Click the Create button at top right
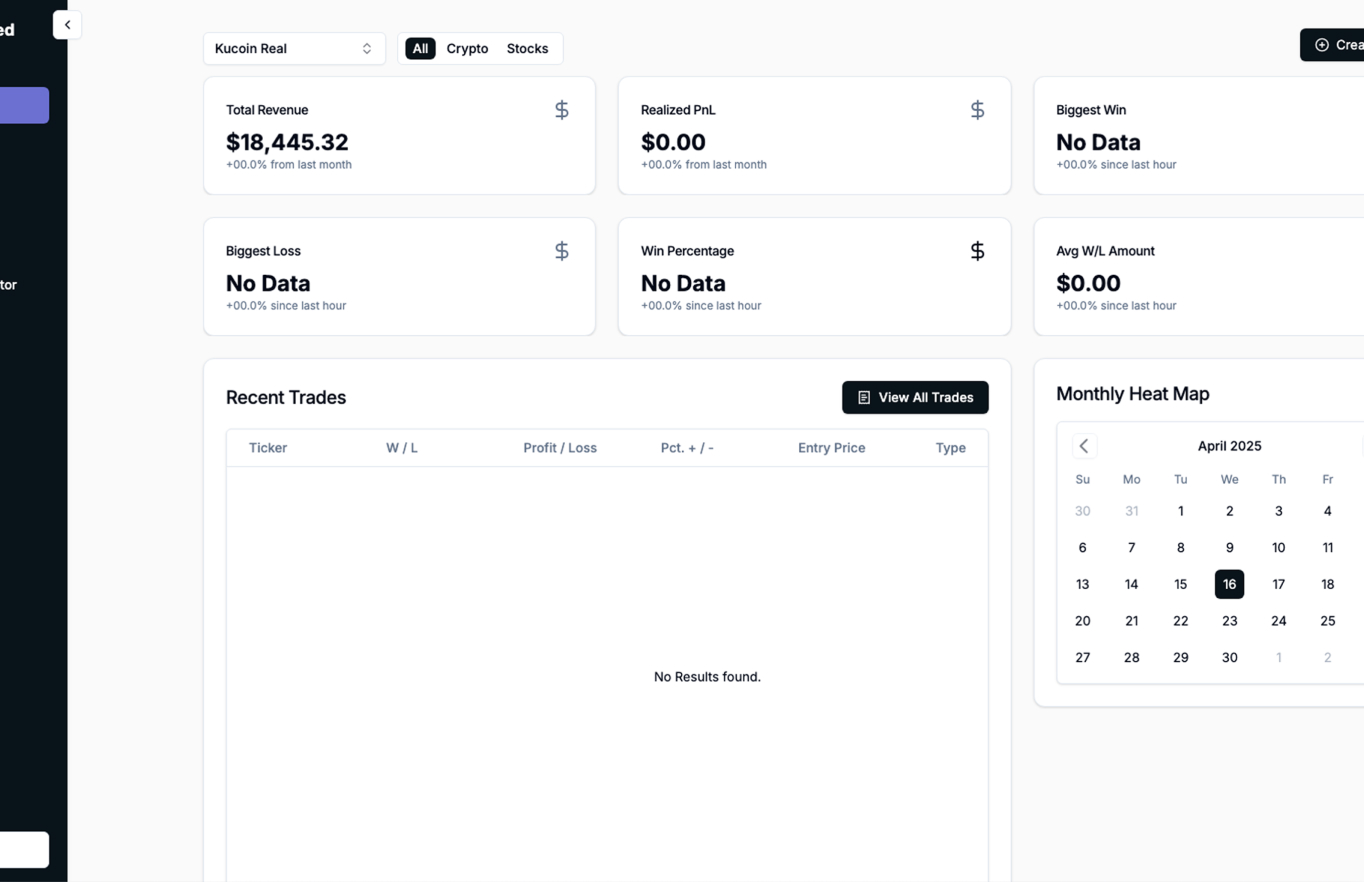The width and height of the screenshot is (1364, 882). point(1333,45)
